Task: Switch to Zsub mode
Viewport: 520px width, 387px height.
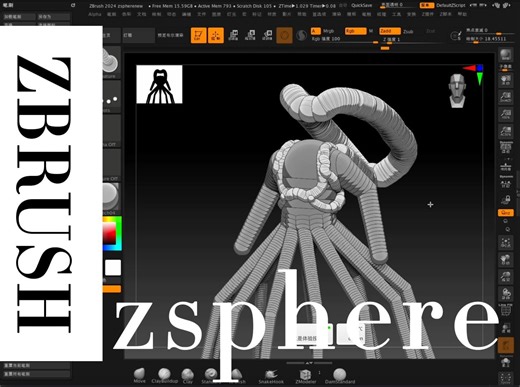Action: [408, 32]
